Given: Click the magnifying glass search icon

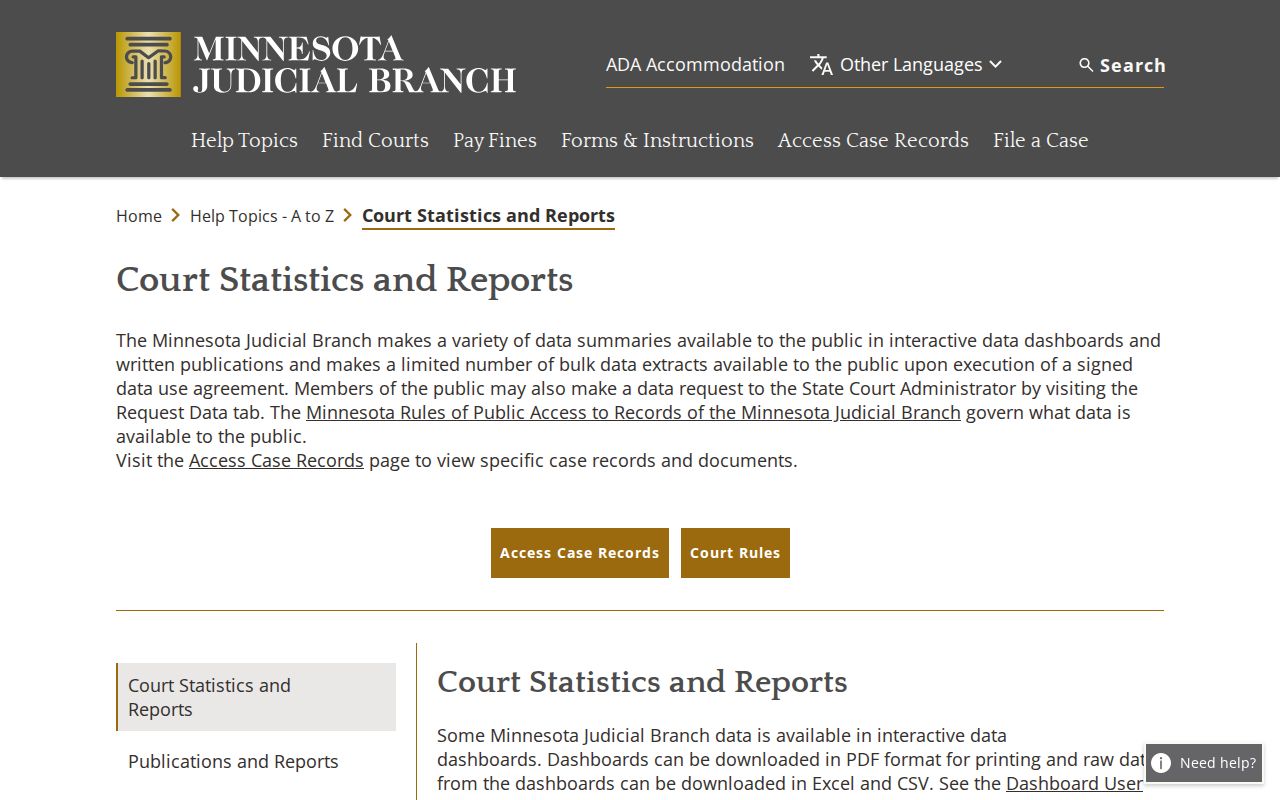Looking at the screenshot, I should [x=1086, y=65].
